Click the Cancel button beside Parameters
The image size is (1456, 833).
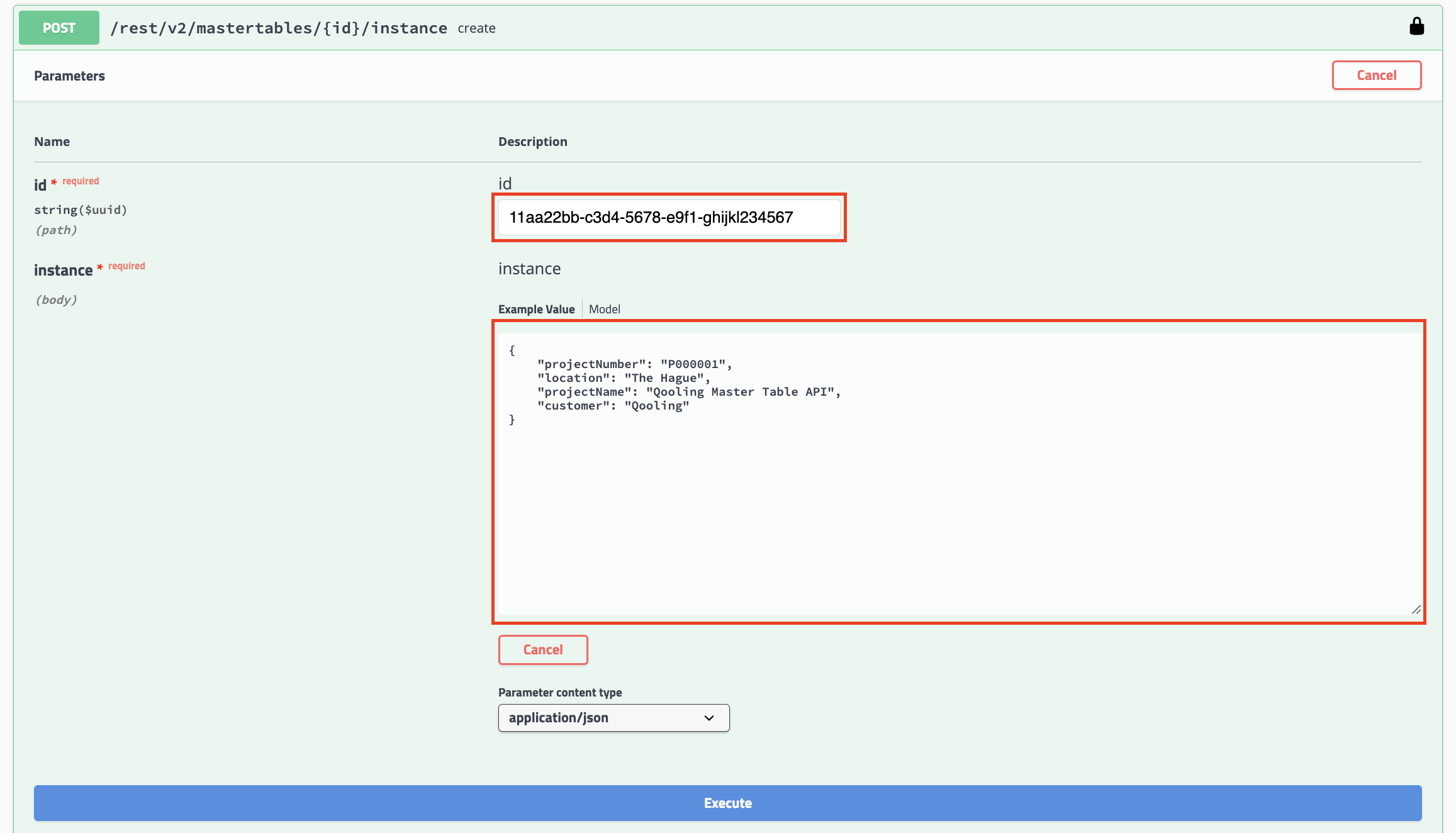click(1376, 75)
